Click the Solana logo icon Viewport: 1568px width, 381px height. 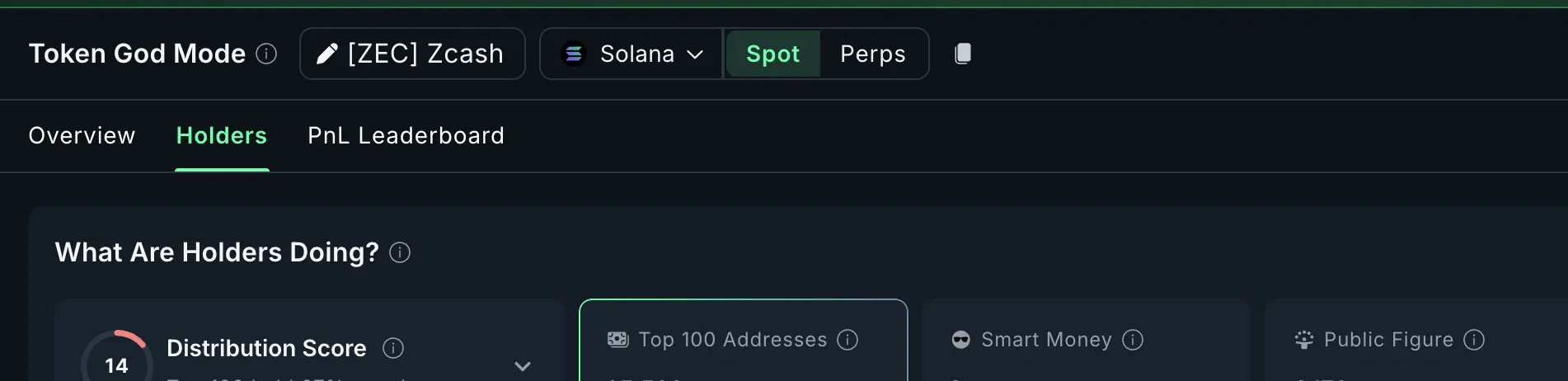(x=574, y=54)
